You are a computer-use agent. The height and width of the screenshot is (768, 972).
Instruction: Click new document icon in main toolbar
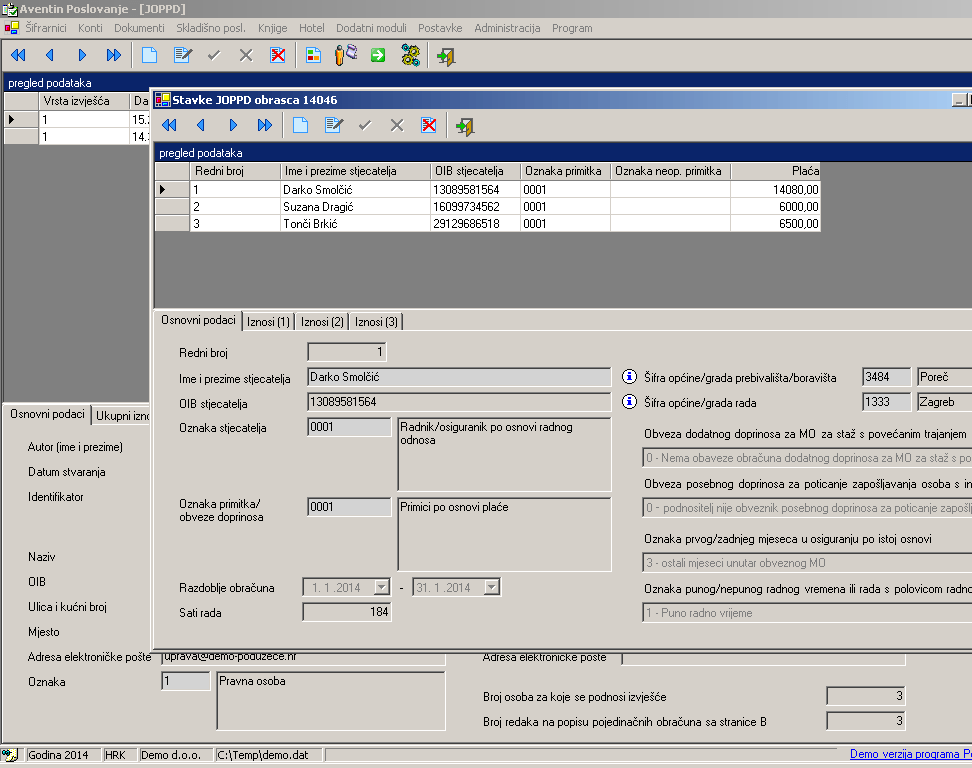149,56
